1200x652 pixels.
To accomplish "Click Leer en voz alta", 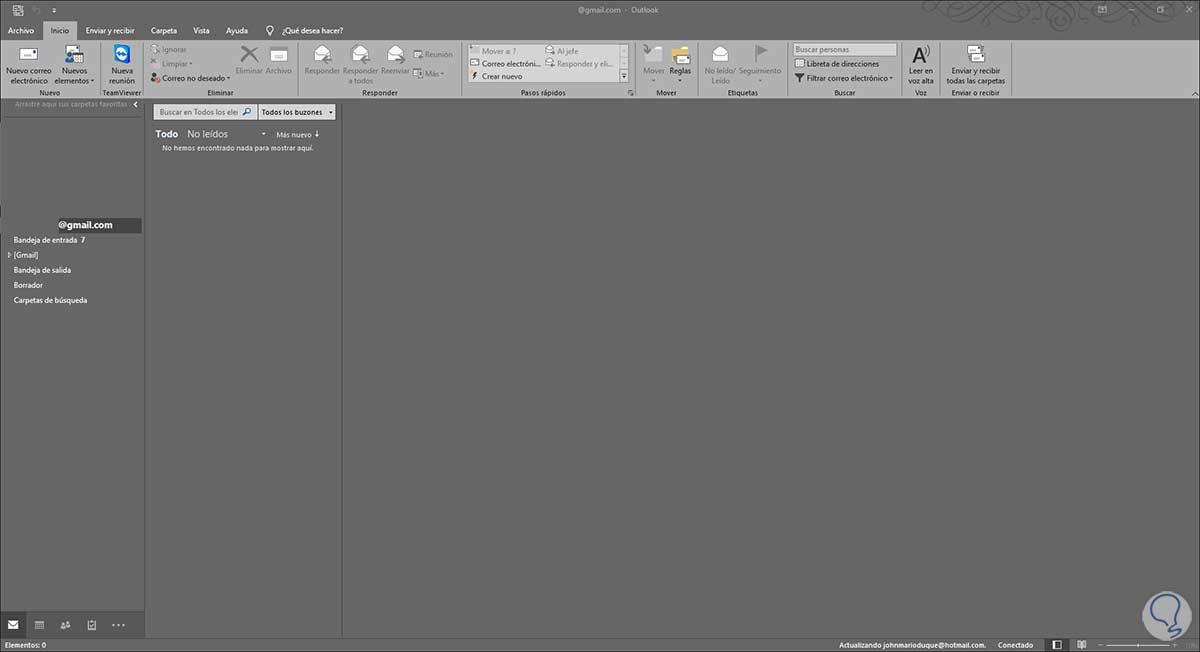I will (x=921, y=64).
